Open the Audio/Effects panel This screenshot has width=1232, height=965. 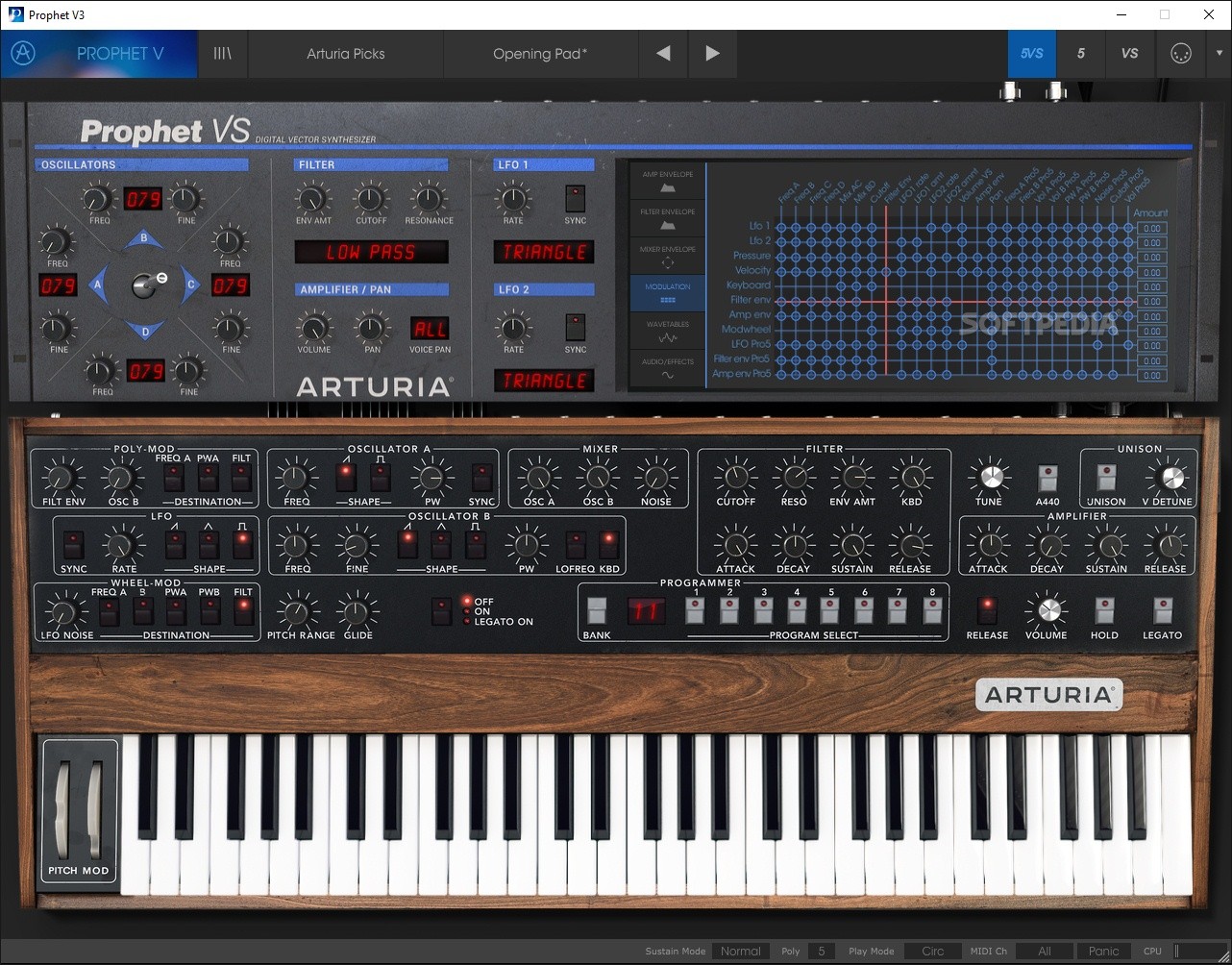click(668, 369)
